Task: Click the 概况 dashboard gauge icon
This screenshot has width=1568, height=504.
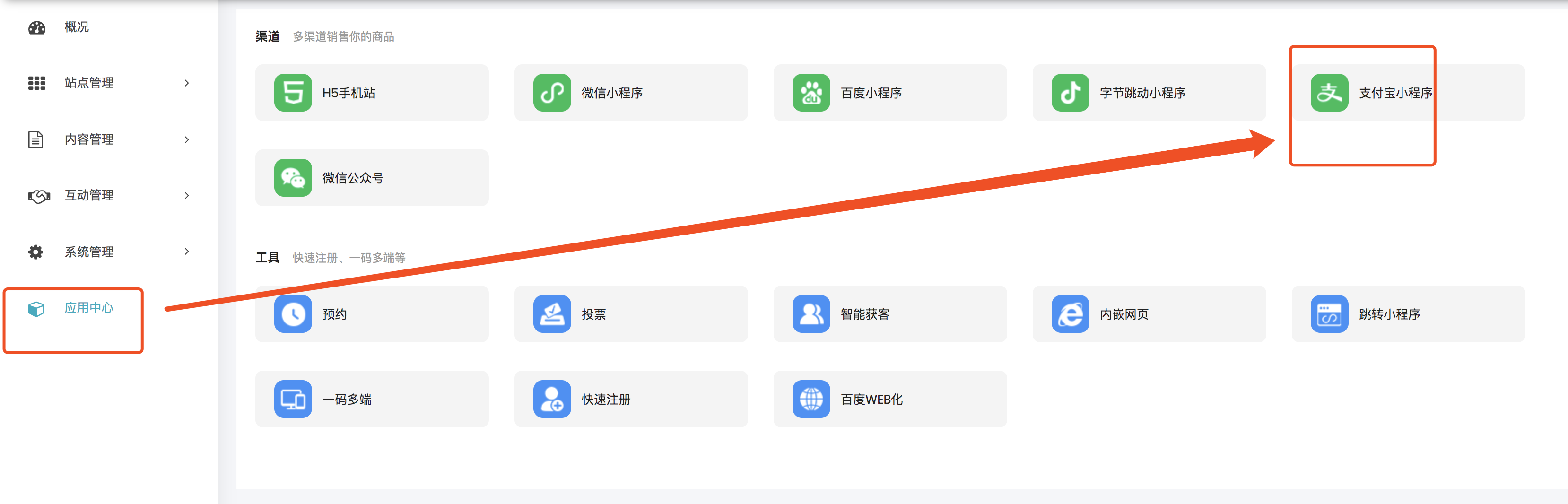Action: coord(36,27)
